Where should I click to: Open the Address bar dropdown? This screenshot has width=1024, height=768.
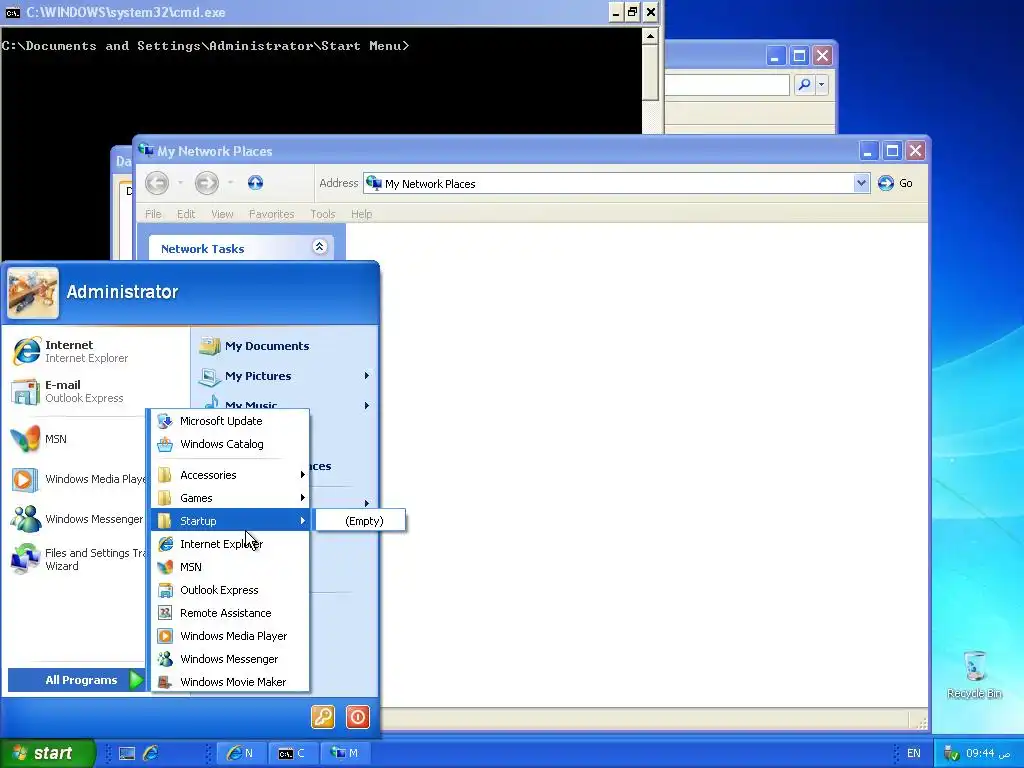[x=861, y=184]
